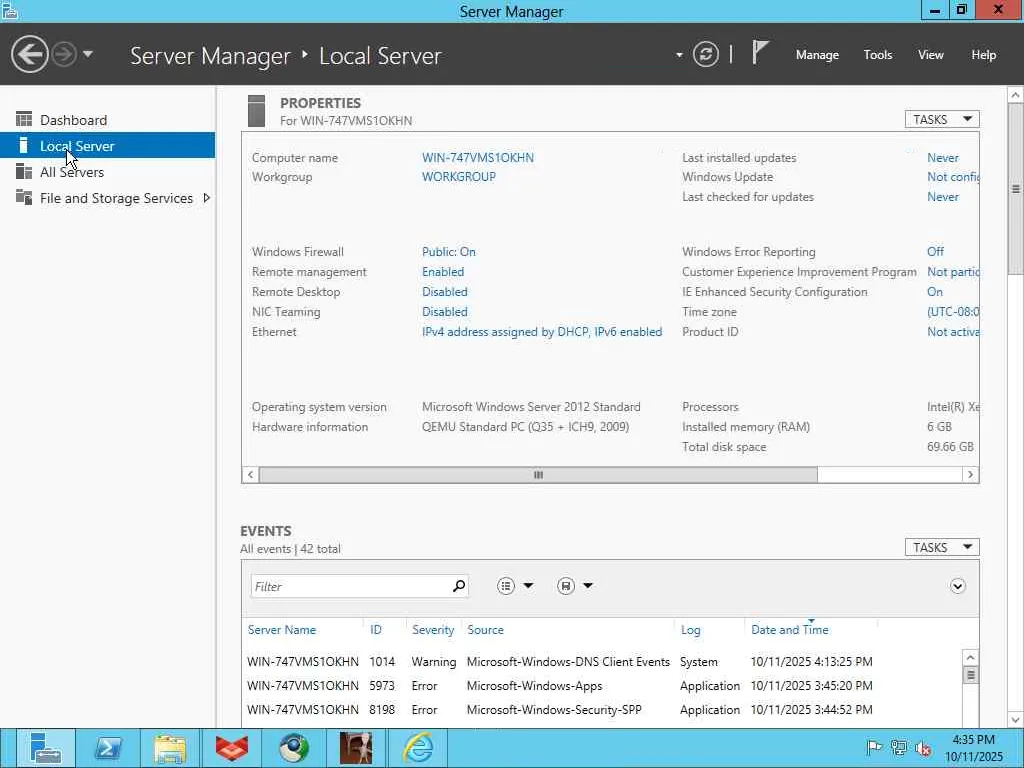Open the dropdown arrow beside save query
This screenshot has height=768, width=1024.
(x=588, y=586)
